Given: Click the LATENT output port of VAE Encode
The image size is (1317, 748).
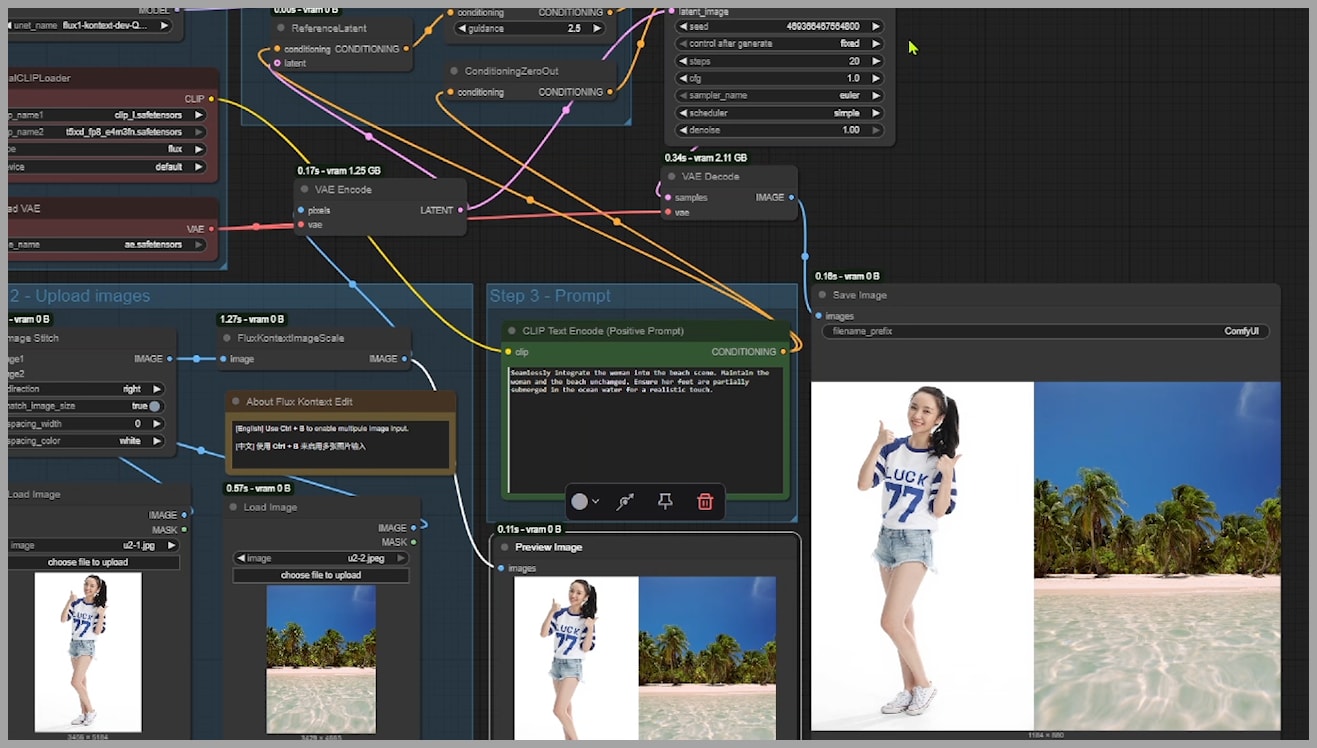Looking at the screenshot, I should click(460, 210).
